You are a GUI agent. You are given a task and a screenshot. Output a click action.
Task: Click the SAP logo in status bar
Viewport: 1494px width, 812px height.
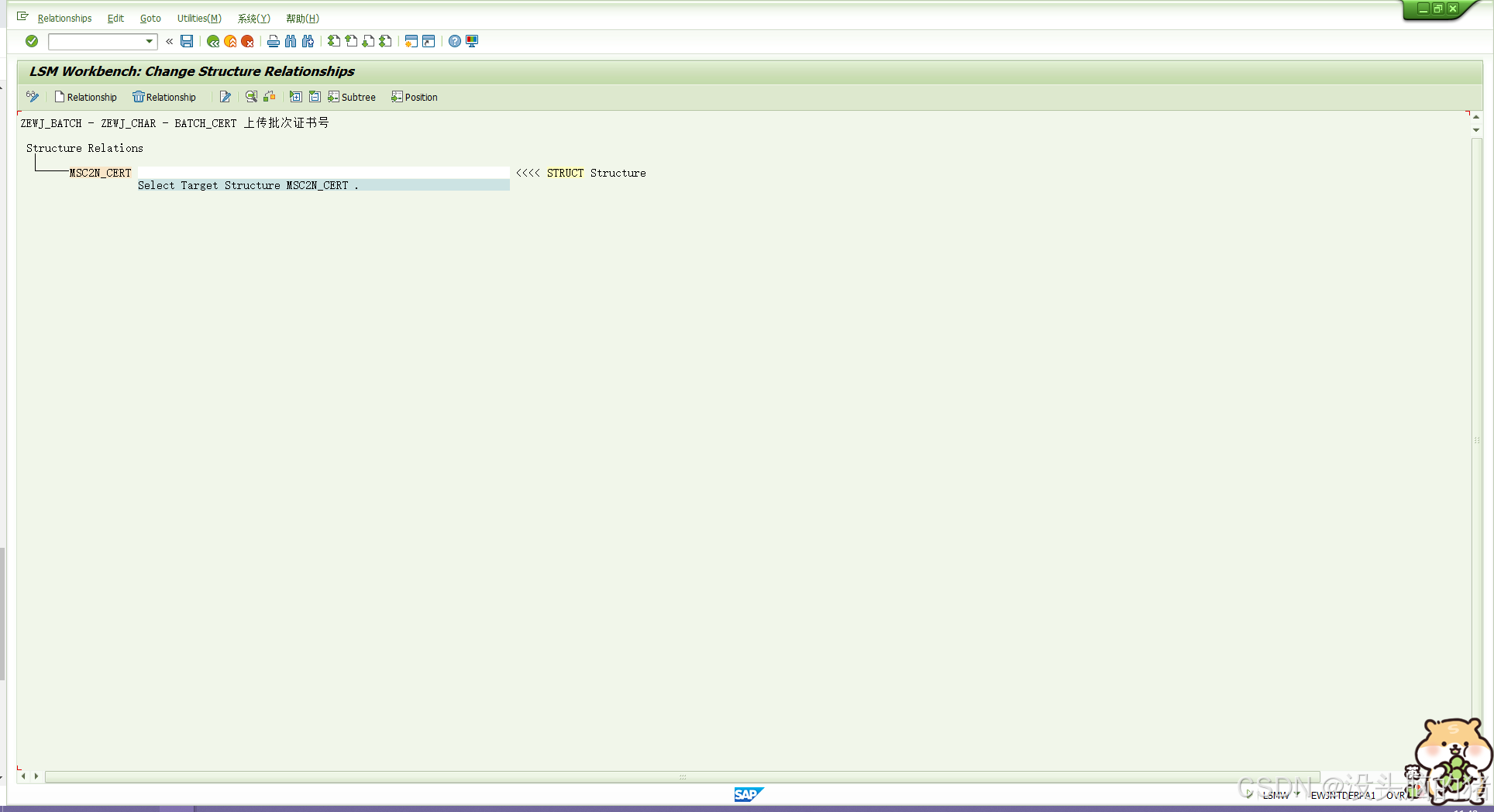[x=749, y=794]
